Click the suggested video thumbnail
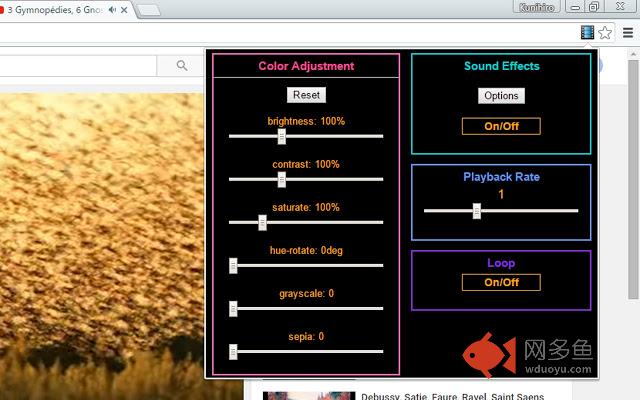The image size is (640, 400). (309, 396)
